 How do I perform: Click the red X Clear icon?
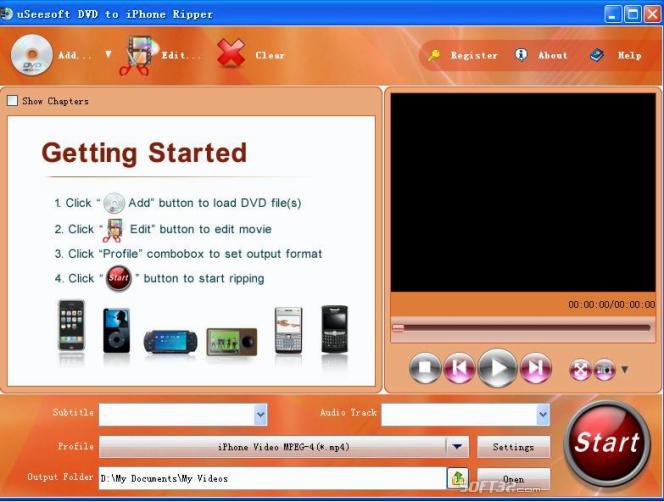231,53
